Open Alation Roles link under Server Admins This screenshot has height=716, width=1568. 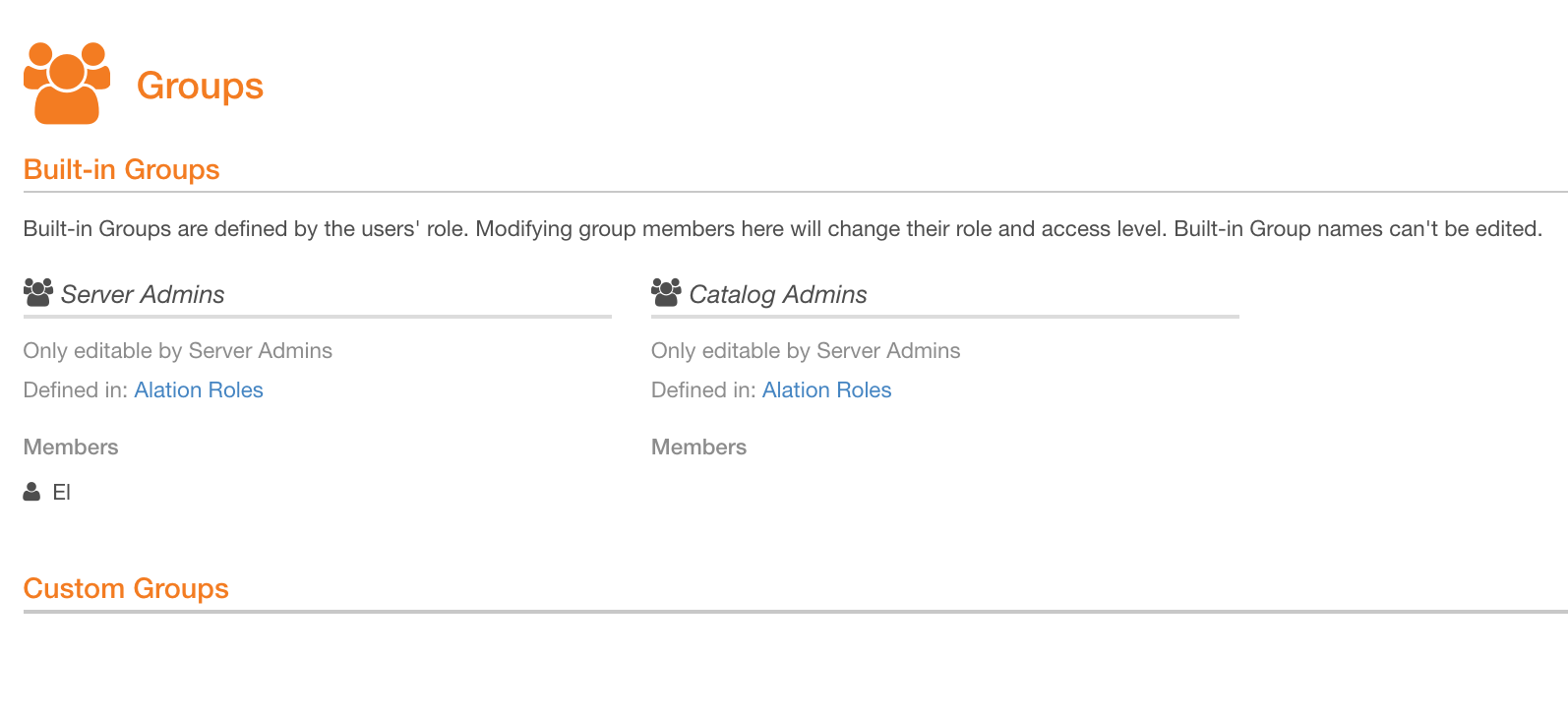coord(199,390)
